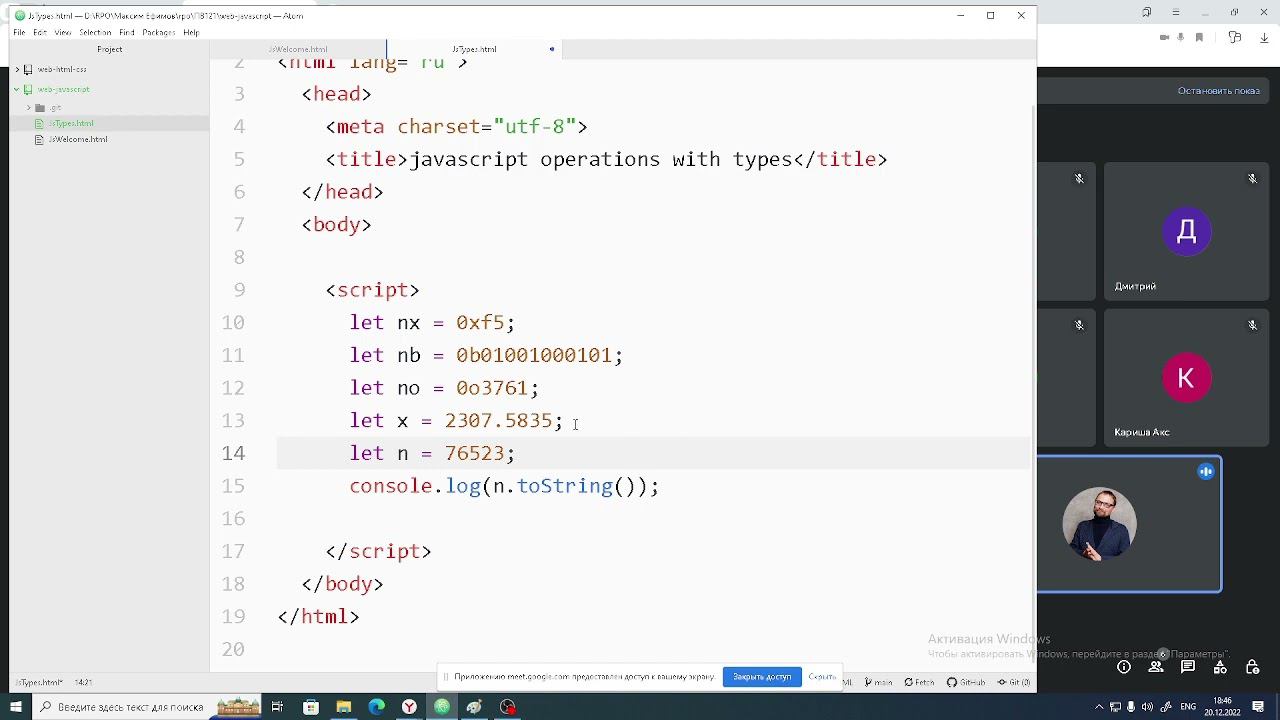1280x720 pixels.
Task: Click the browser microphone permission icon
Action: tap(1182, 37)
